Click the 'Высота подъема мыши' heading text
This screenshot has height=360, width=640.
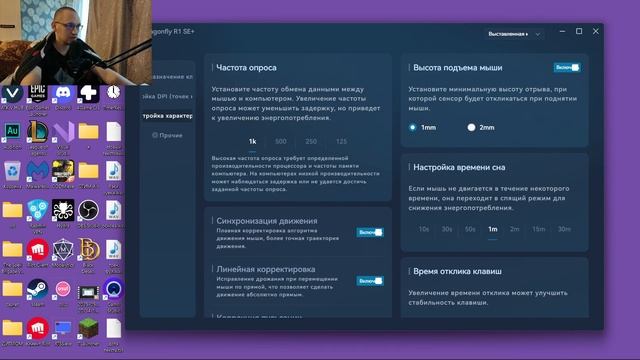pos(458,68)
